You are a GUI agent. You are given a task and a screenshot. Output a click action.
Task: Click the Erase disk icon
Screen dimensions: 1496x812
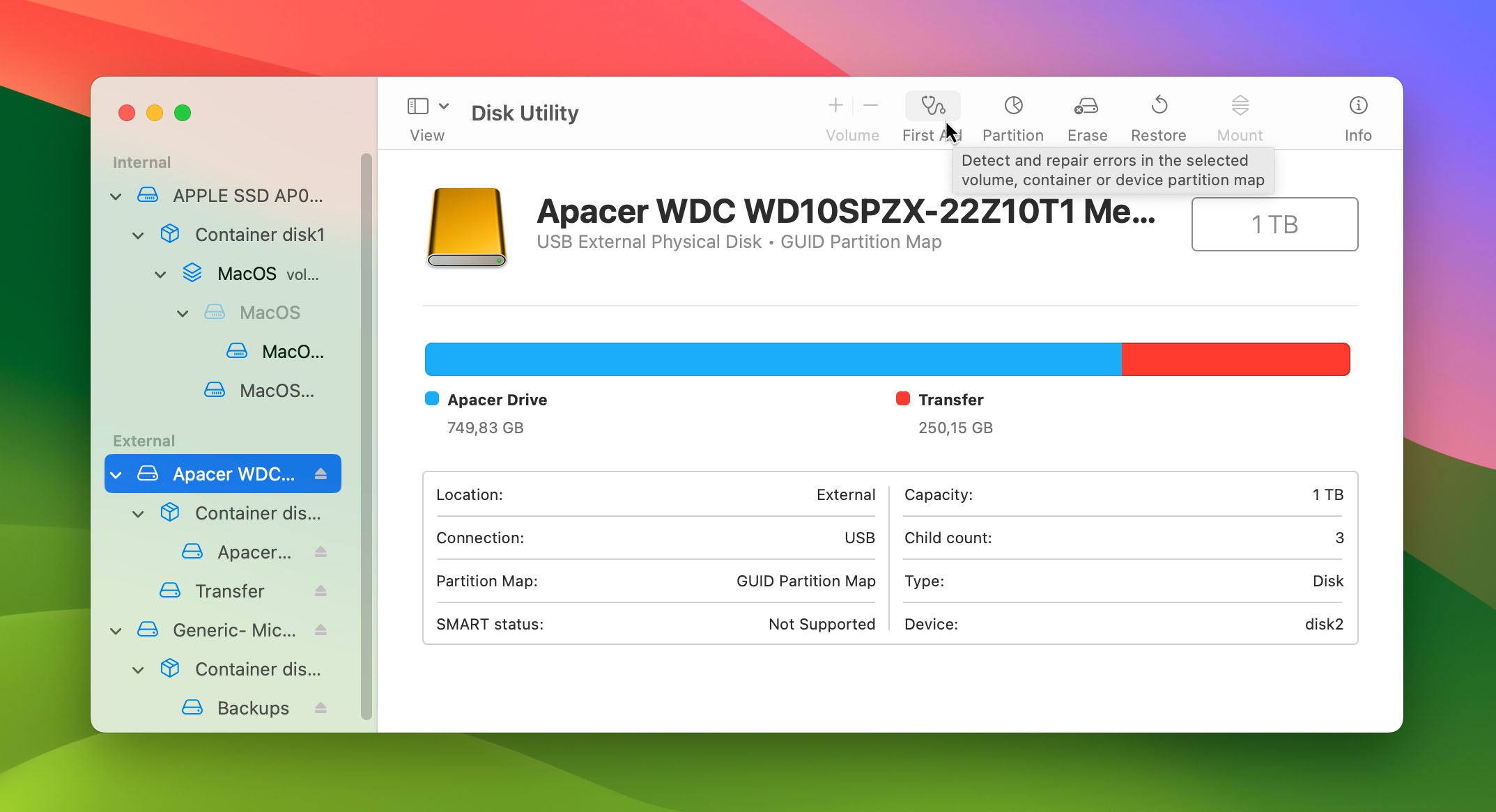point(1086,106)
